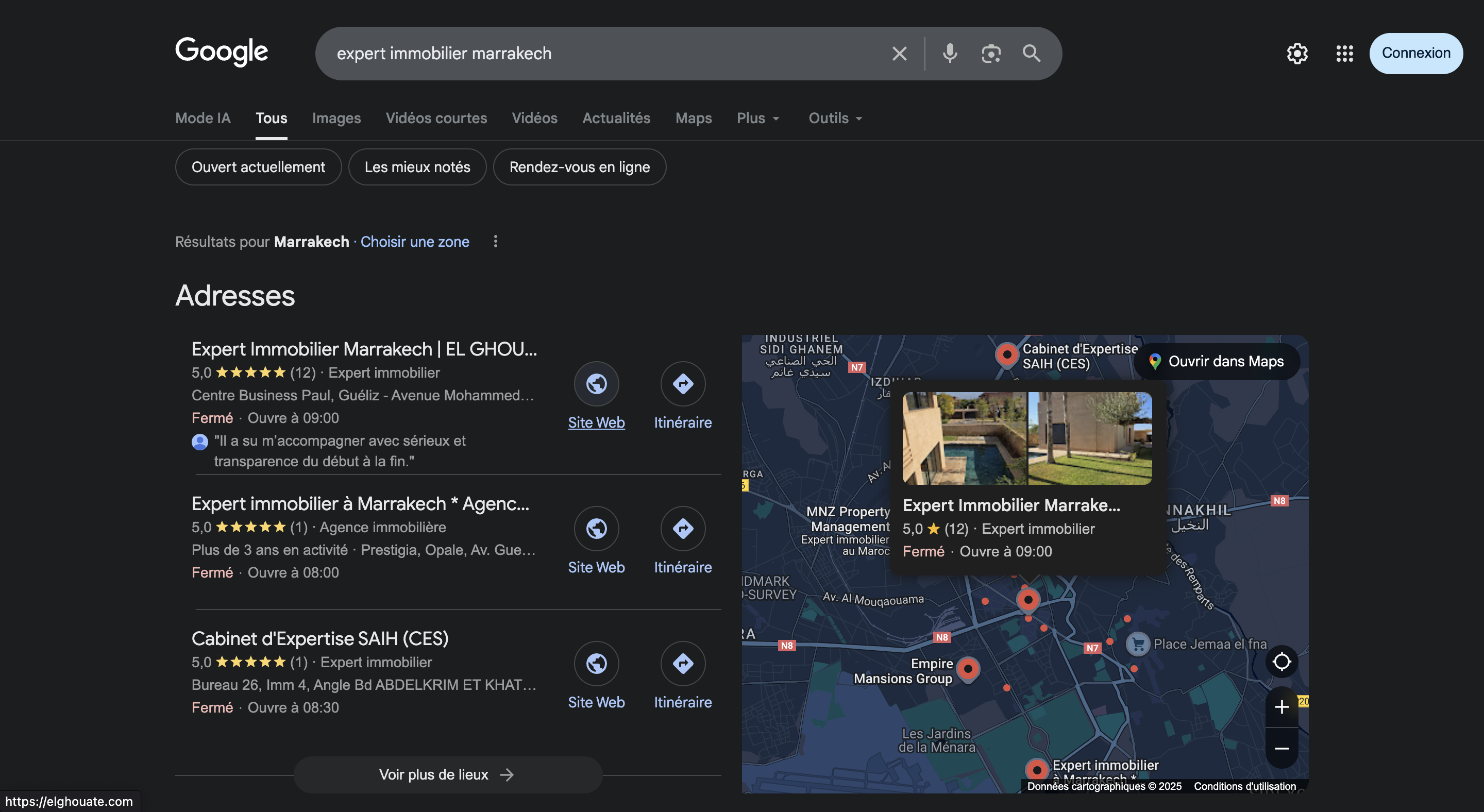Click the pool photo thumbnail on map card
This screenshot has width=1484, height=812.
coord(964,438)
